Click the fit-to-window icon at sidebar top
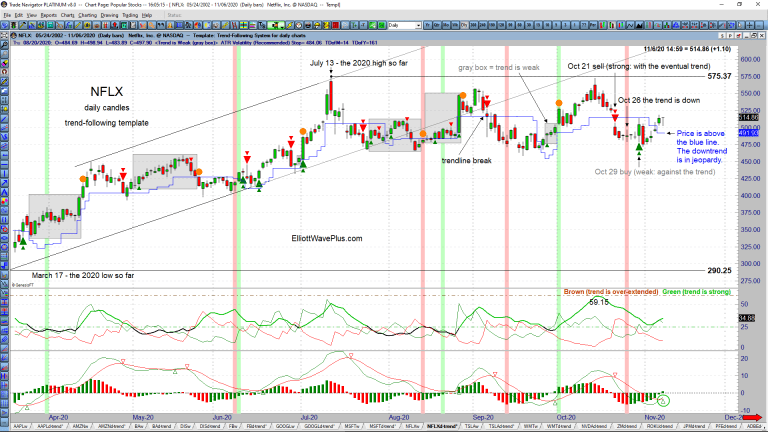Screen dimensions: 768x432 pyautogui.click(x=4, y=35)
